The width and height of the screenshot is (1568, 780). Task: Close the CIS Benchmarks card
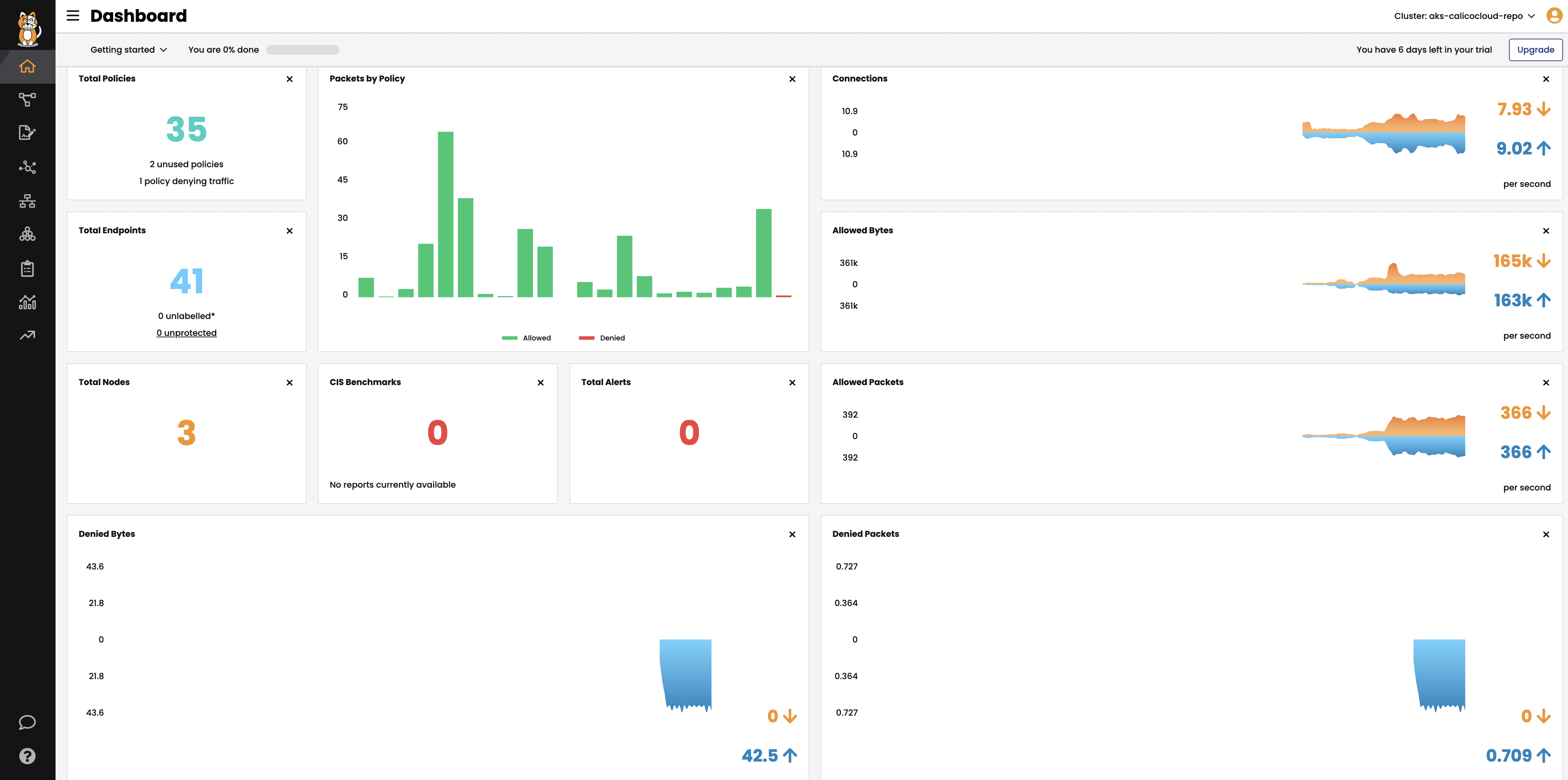[x=540, y=383]
